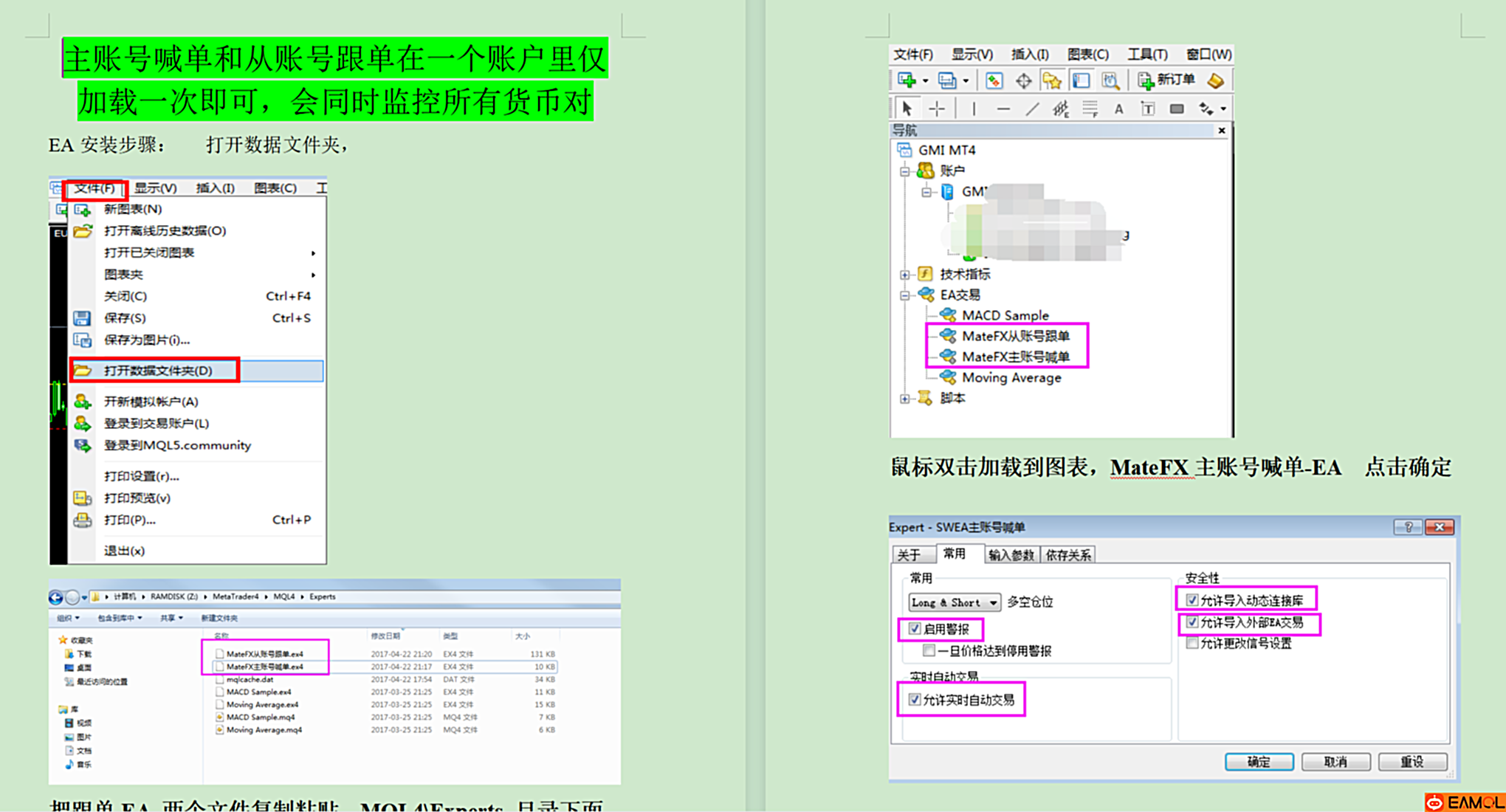Viewport: 1506px width, 812px height.
Task: Select the Fibonacci retracement tool
Action: 1090,109
